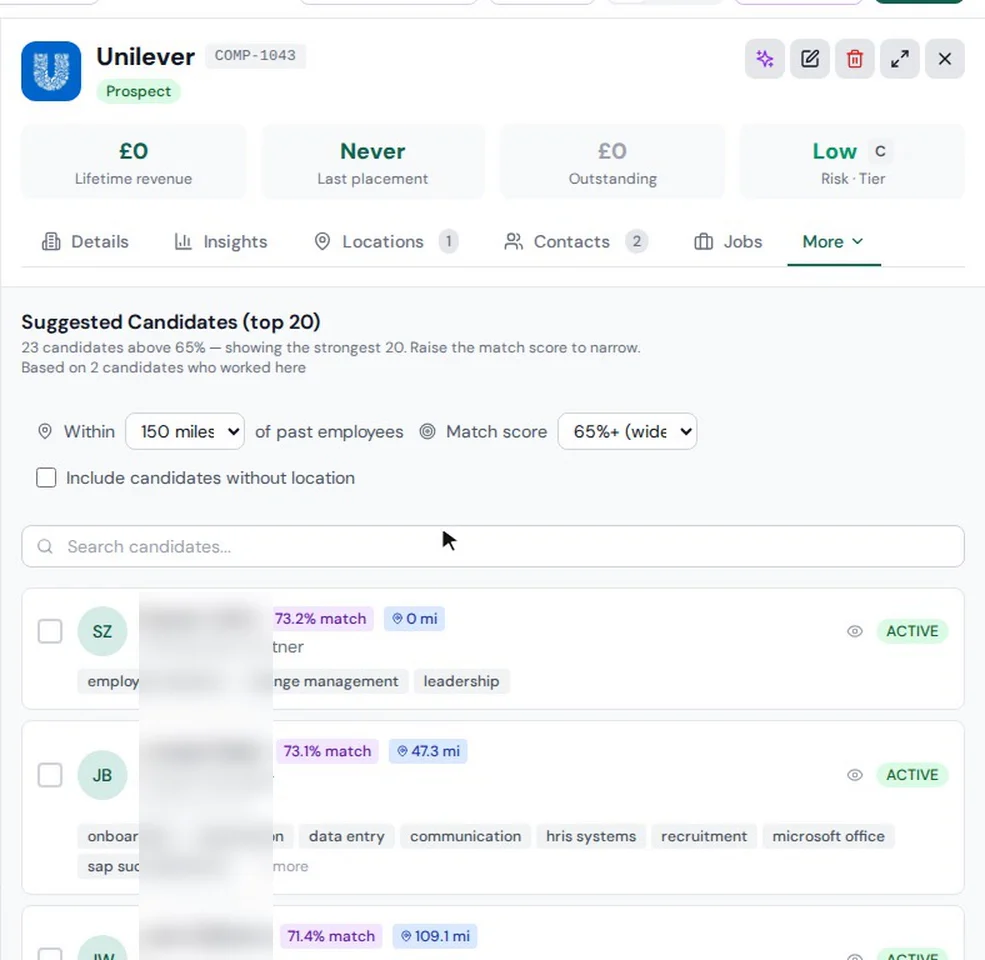Select candidate SZ checkbox
The image size is (985, 960).
pos(50,631)
